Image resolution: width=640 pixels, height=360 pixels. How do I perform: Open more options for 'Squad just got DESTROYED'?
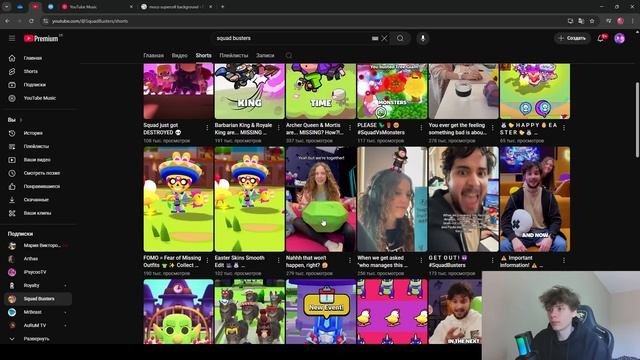[207, 128]
